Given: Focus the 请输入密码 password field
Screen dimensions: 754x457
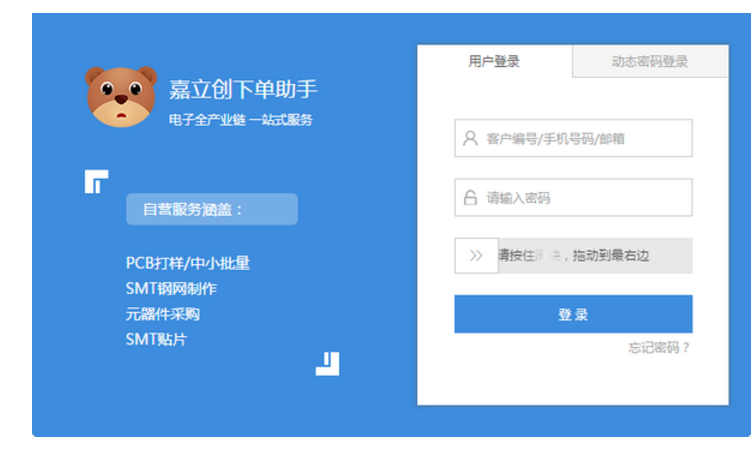Looking at the screenshot, I should pyautogui.click(x=585, y=198).
